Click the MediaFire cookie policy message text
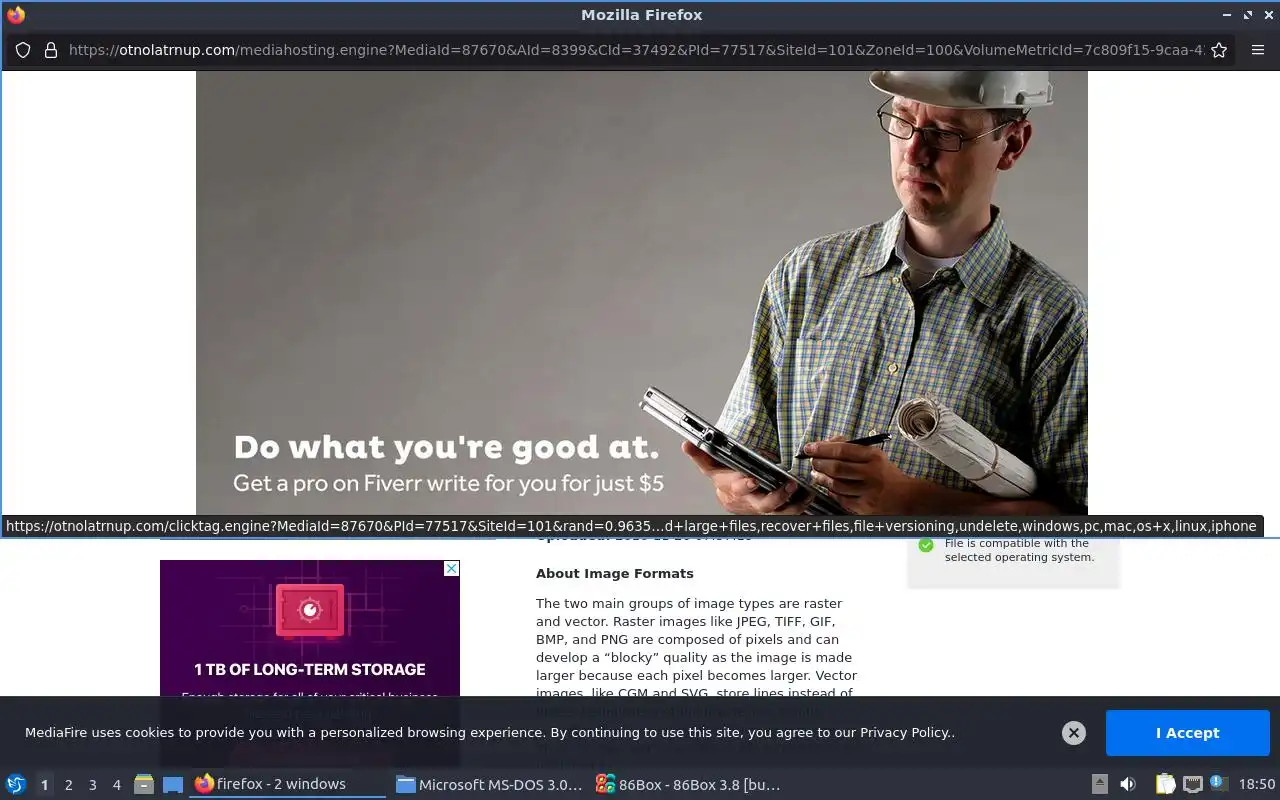Screen dimensions: 1280x800 [x=490, y=733]
